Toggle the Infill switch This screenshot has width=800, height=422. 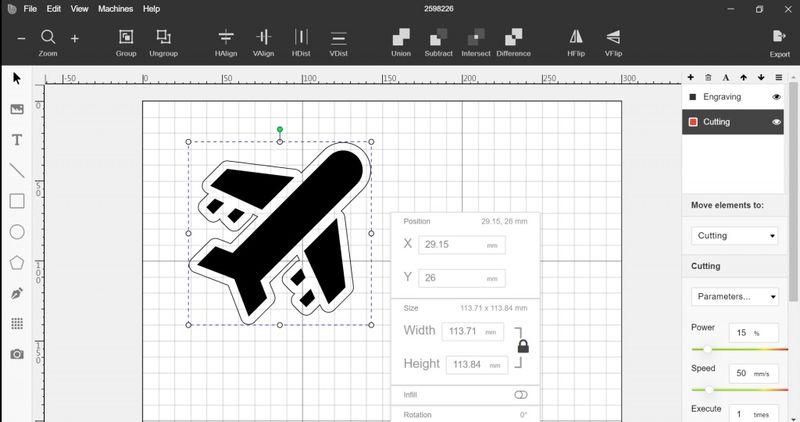pos(521,395)
